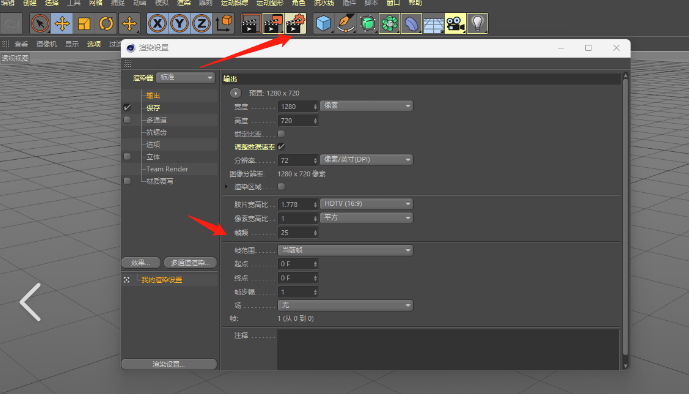Go to previous image with left chevron

30,302
